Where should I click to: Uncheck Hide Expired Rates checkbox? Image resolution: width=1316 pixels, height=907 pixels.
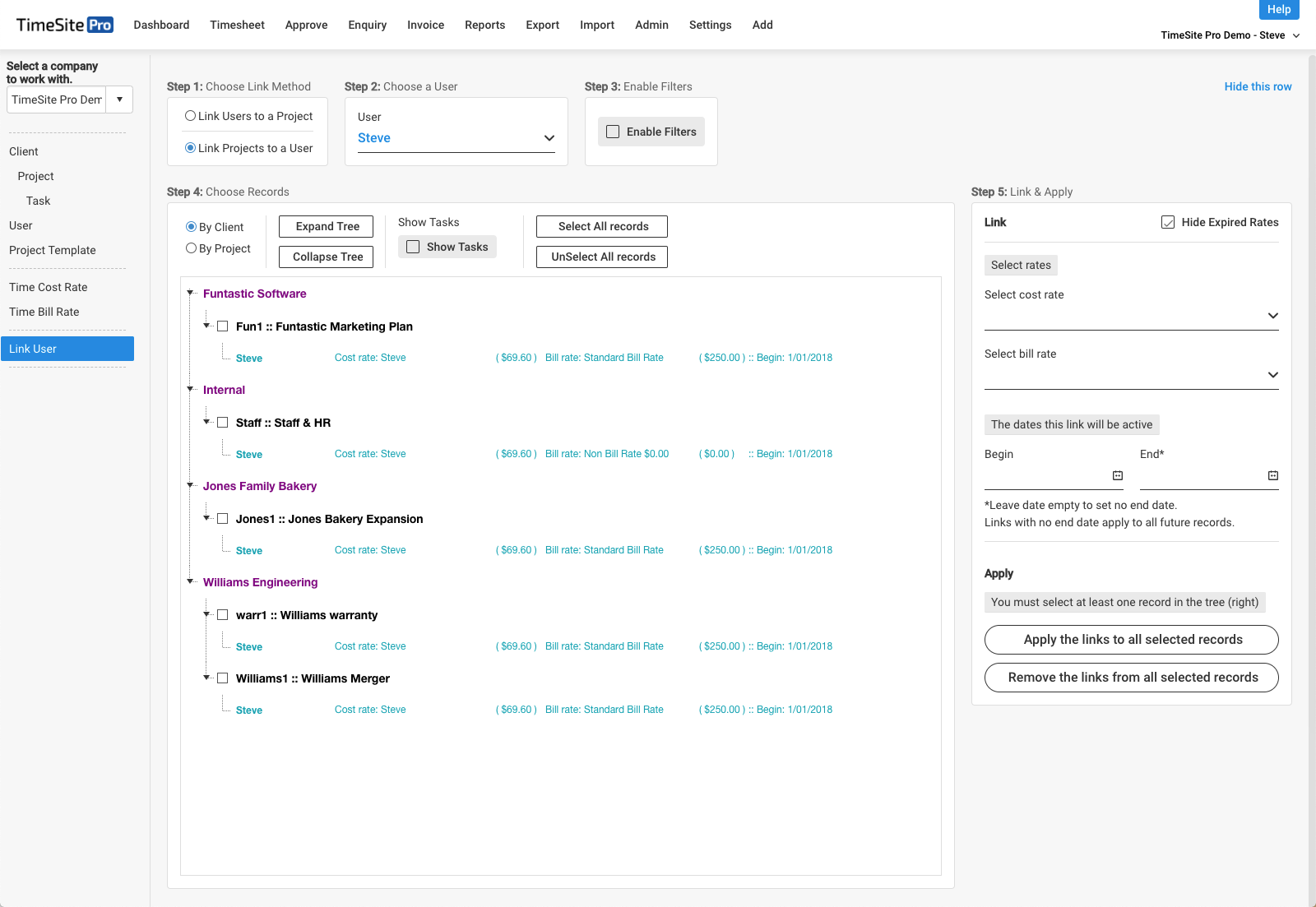pos(1168,222)
